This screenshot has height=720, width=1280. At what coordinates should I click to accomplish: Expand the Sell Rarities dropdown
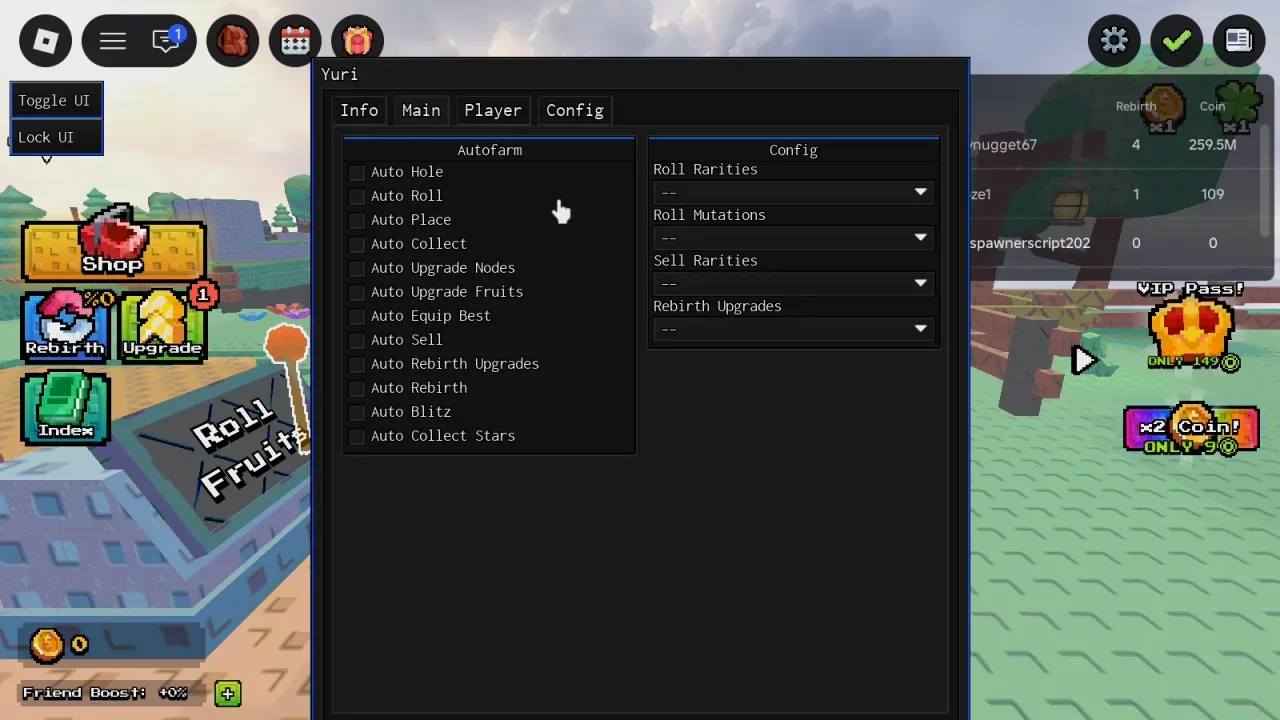[x=794, y=283]
